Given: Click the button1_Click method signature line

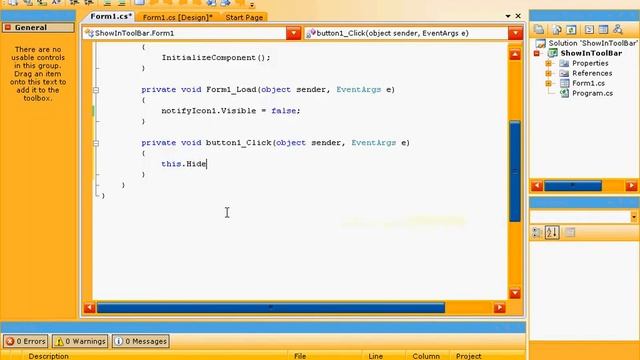Looking at the screenshot, I should pyautogui.click(x=276, y=143).
